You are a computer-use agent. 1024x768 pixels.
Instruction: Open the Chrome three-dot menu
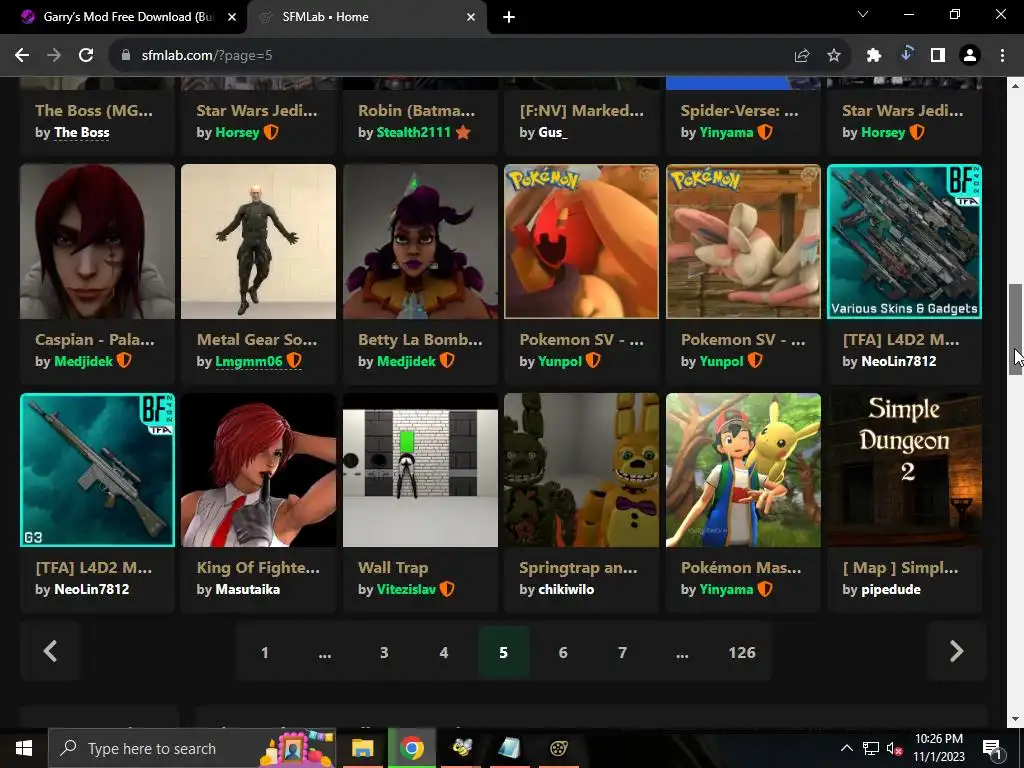1002,56
